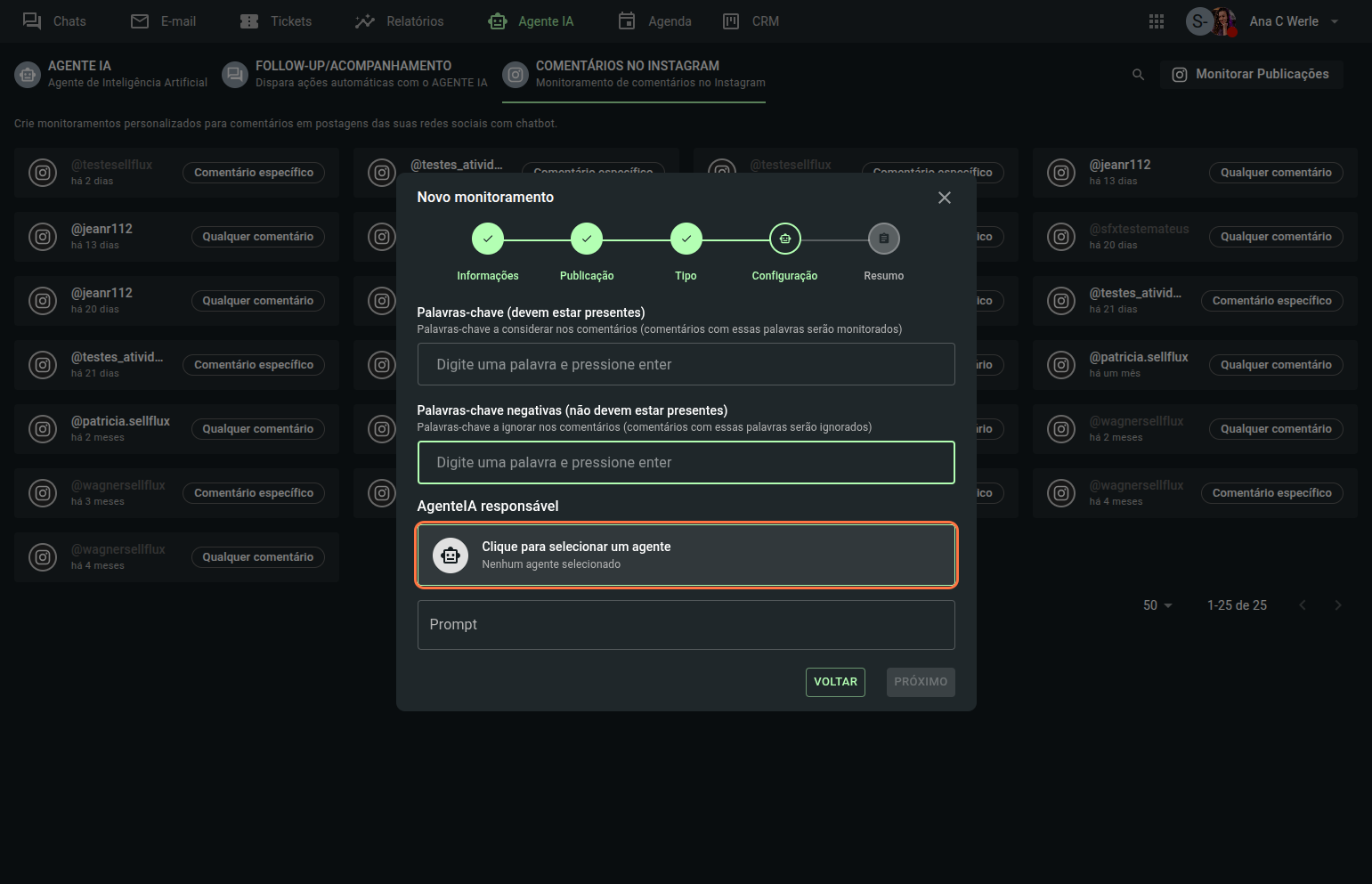The width and height of the screenshot is (1372, 884).
Task: Open the Chats menu
Action: click(54, 21)
